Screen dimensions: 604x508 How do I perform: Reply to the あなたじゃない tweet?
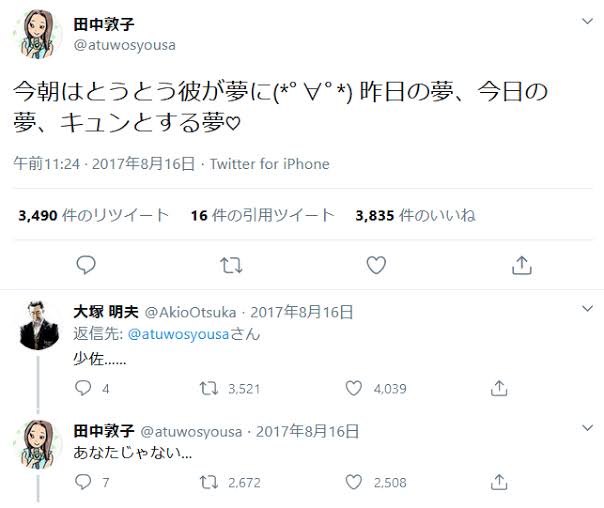point(84,482)
